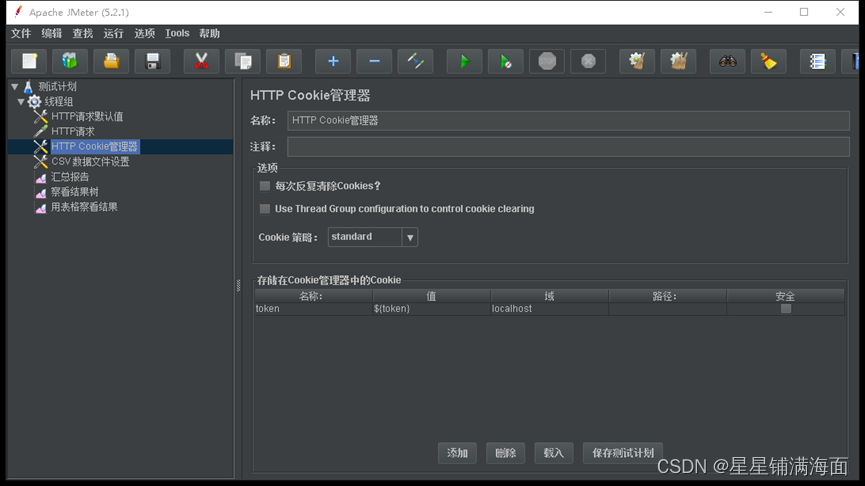Click the chart icon next to 汇总报告

tap(40, 177)
